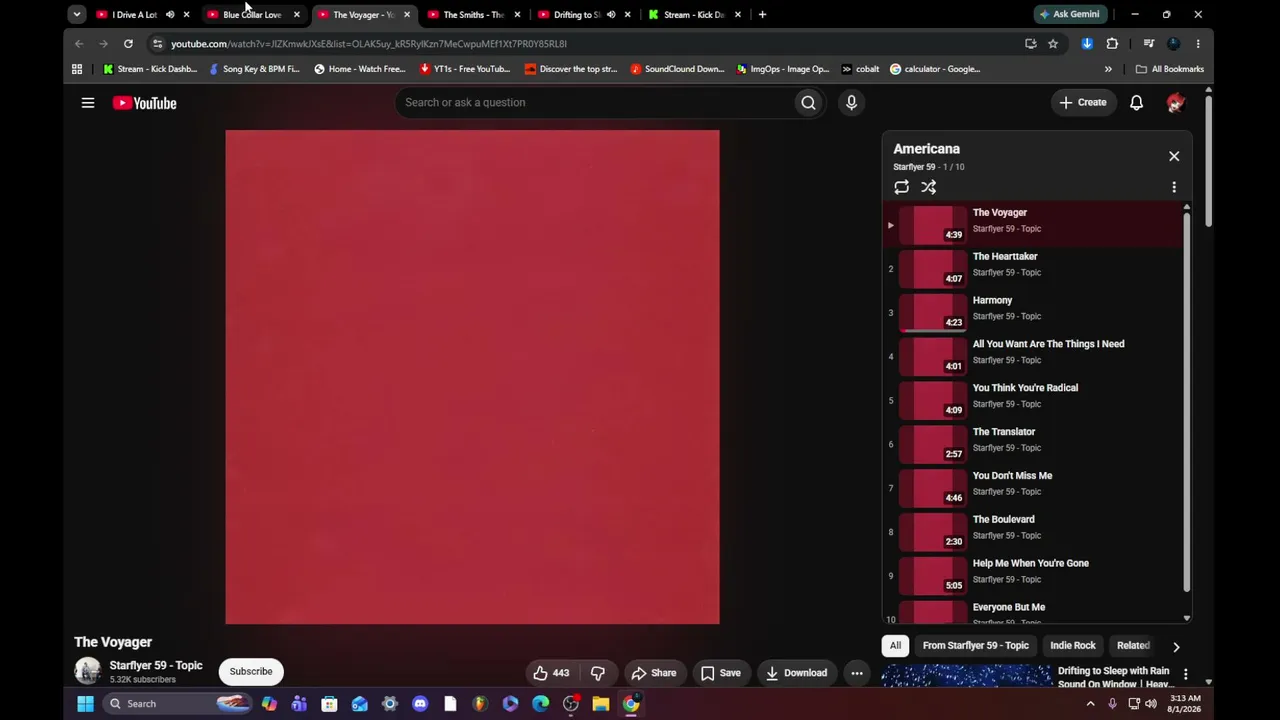Dislike The Voyager video
This screenshot has width=1280, height=720.
(598, 673)
